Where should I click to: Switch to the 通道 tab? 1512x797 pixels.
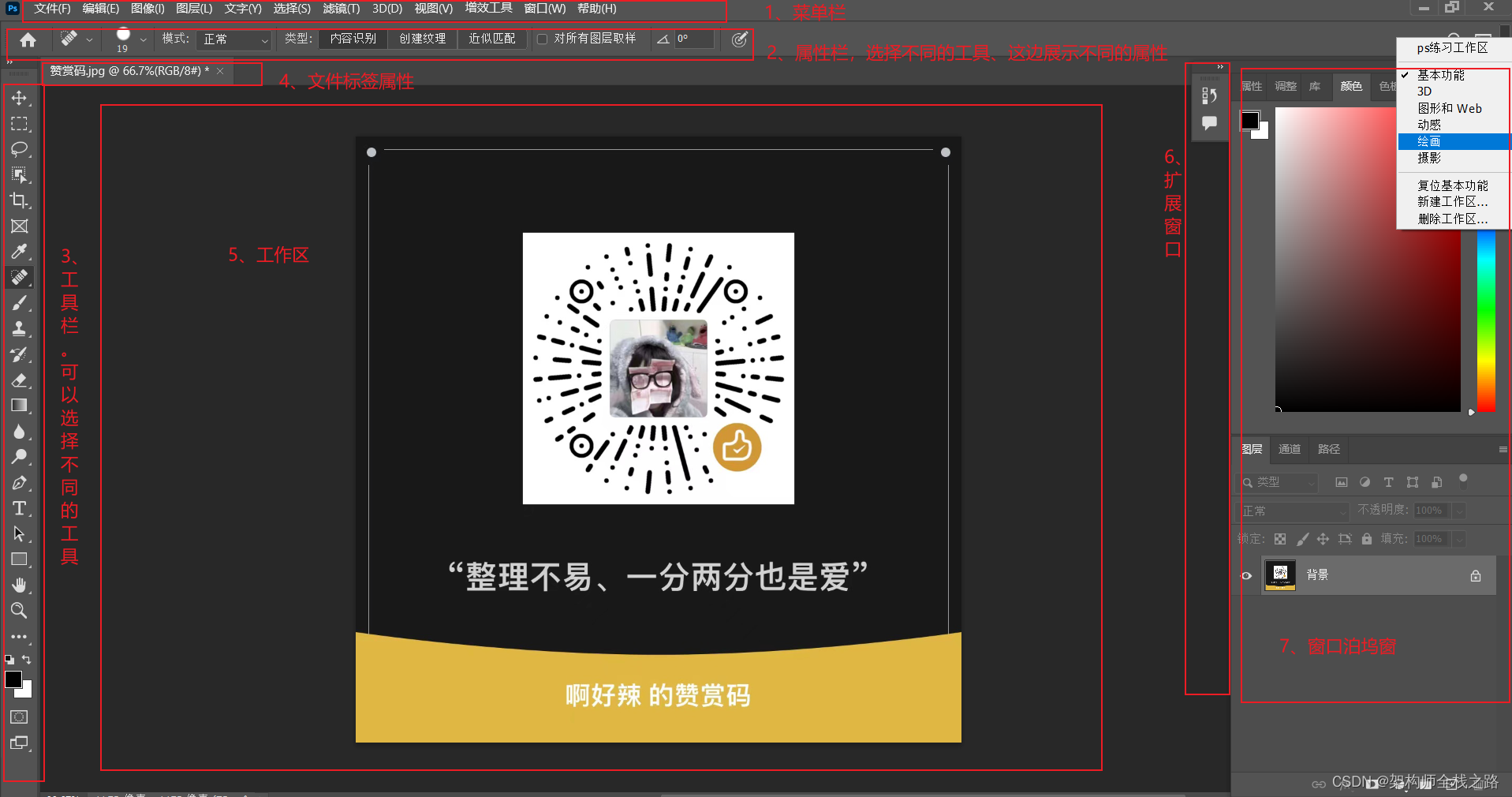[x=1290, y=449]
